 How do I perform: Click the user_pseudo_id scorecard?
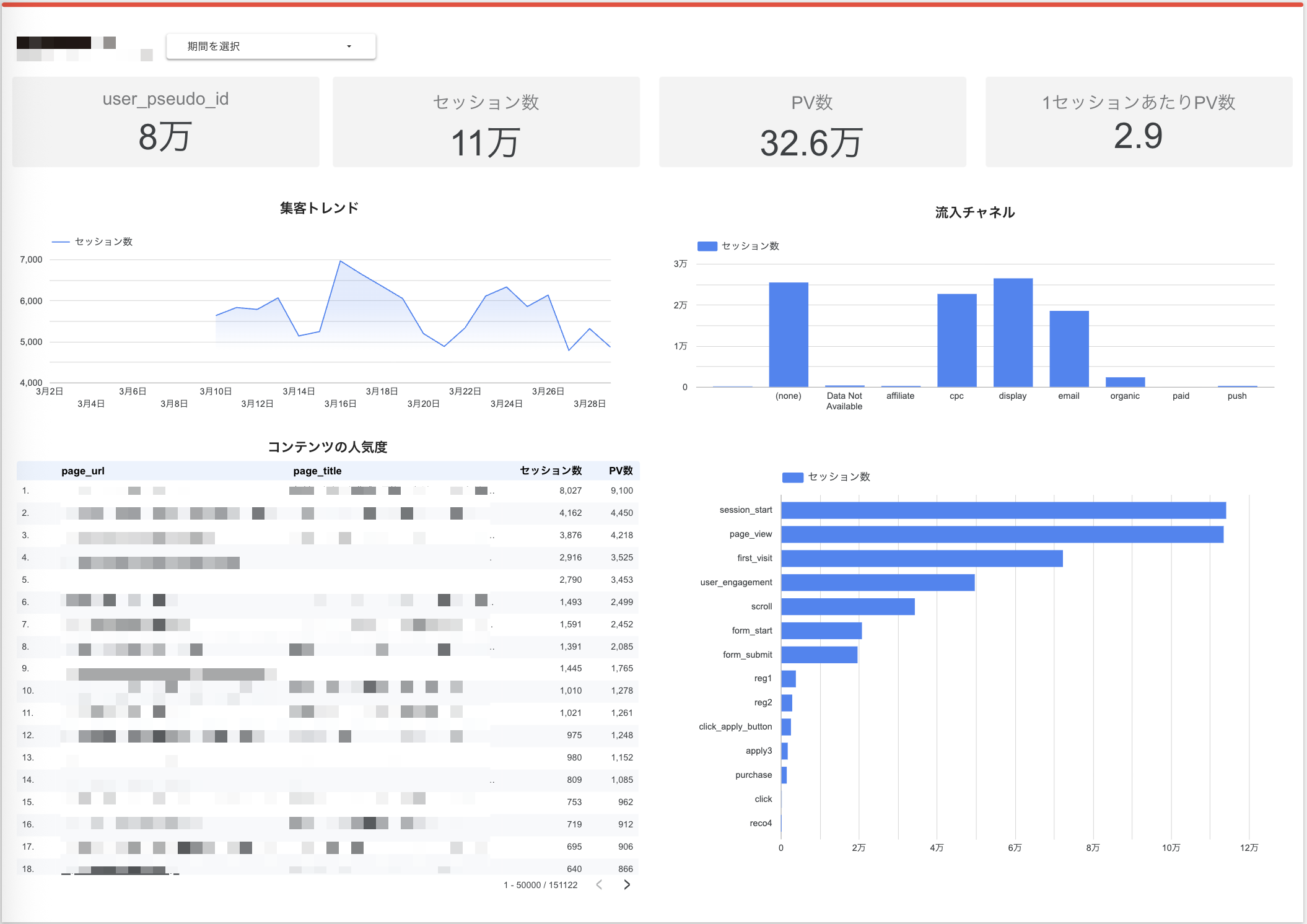165,122
